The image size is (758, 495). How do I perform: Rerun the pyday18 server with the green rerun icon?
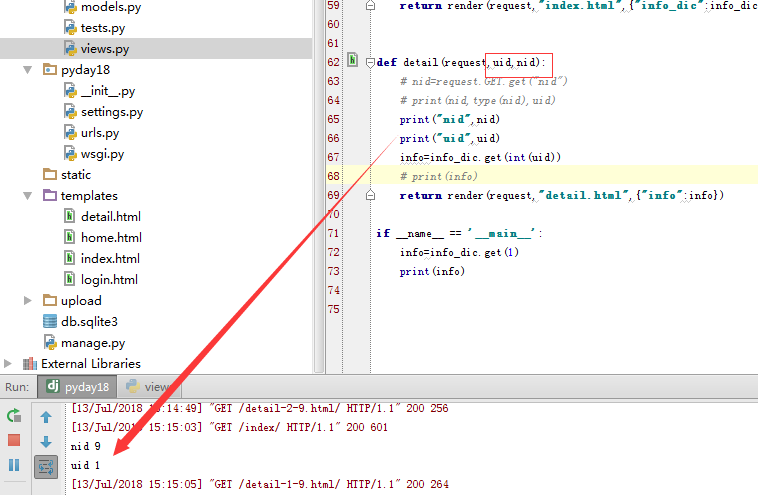pyautogui.click(x=14, y=416)
